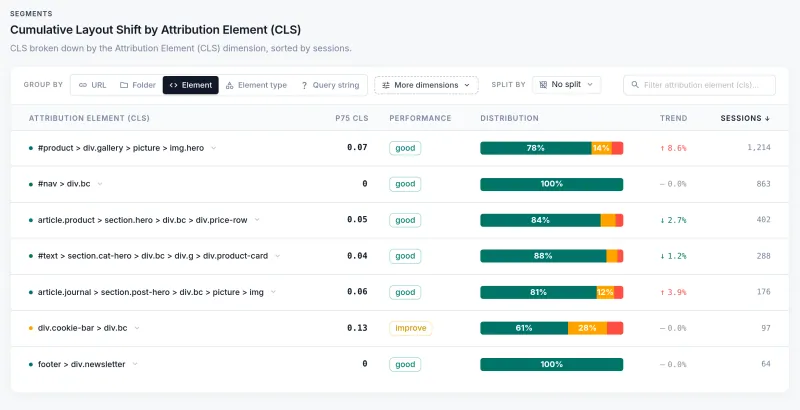This screenshot has width=800, height=410.
Task: Click the 0.04 P75 CLS value
Action: click(357, 255)
